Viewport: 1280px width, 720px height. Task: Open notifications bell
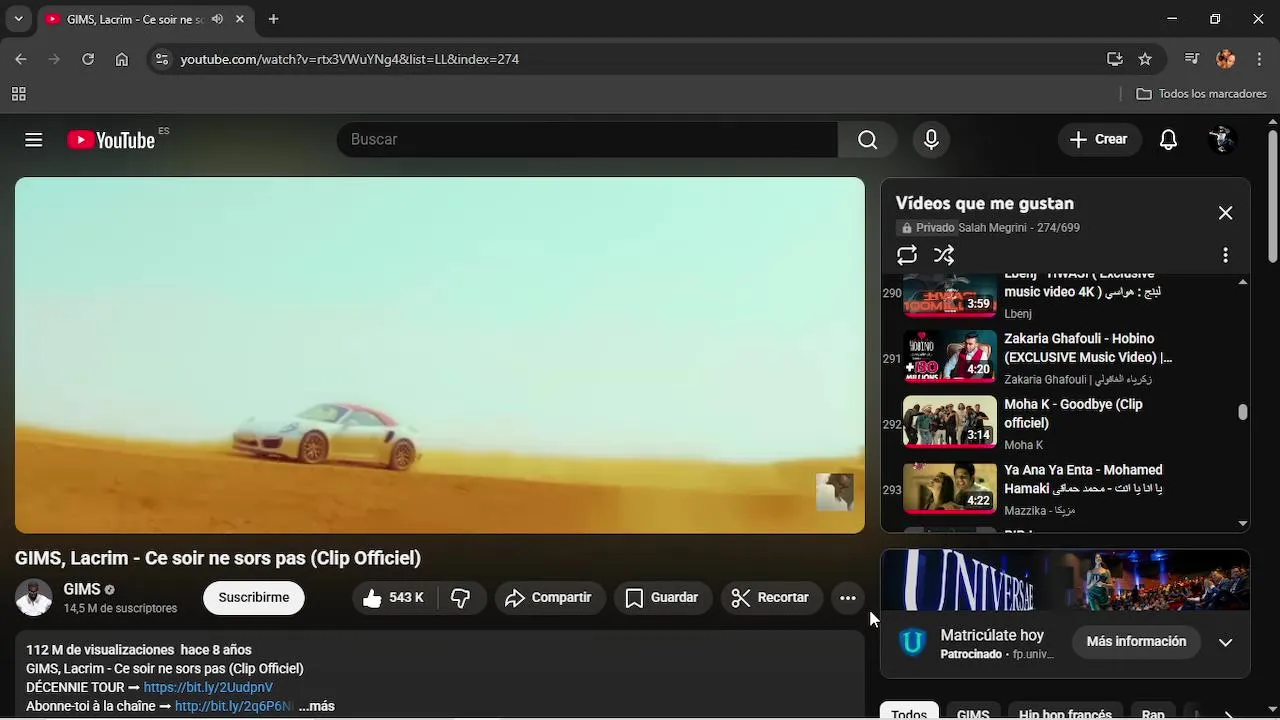click(1168, 140)
